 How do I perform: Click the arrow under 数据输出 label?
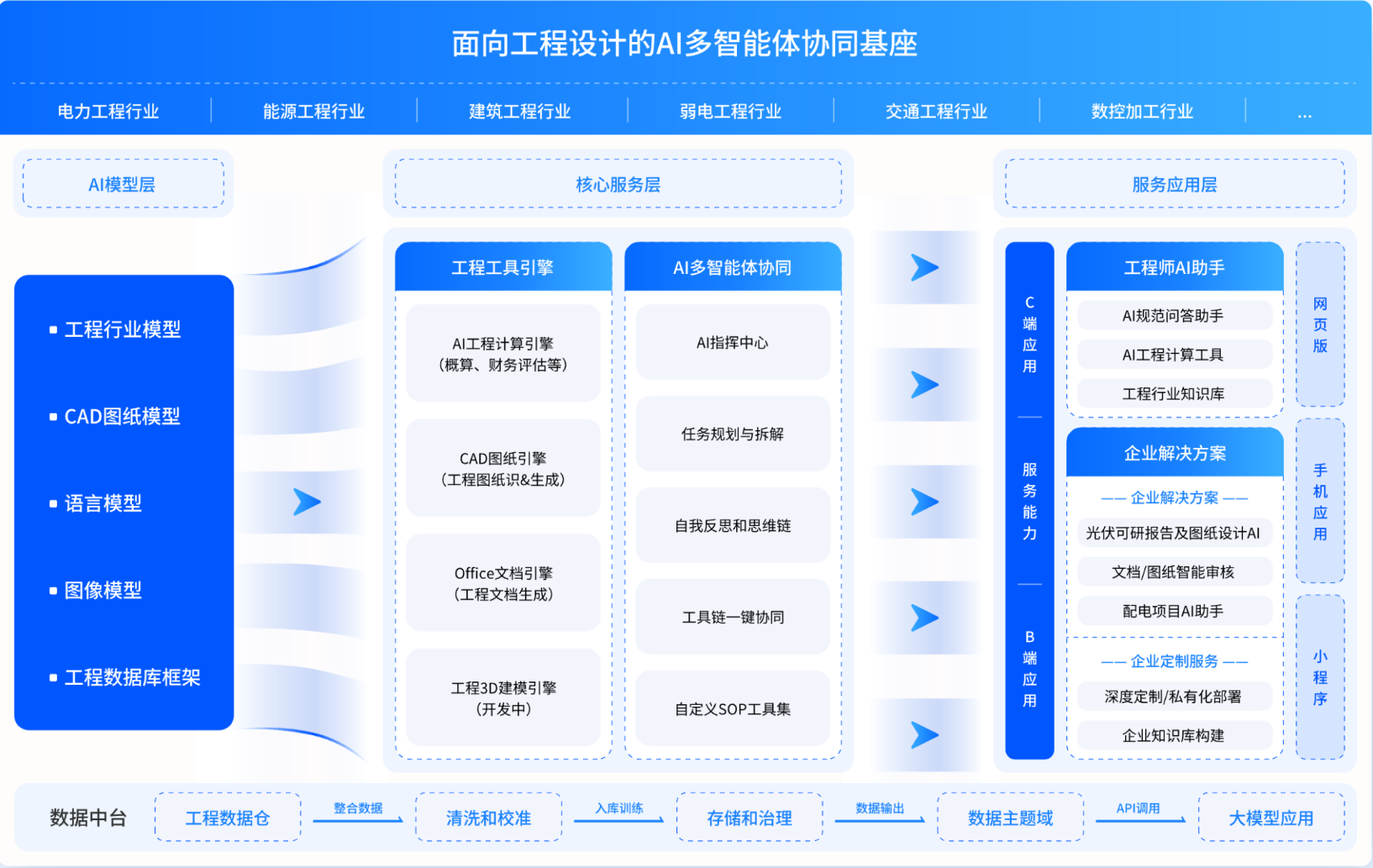click(x=880, y=820)
